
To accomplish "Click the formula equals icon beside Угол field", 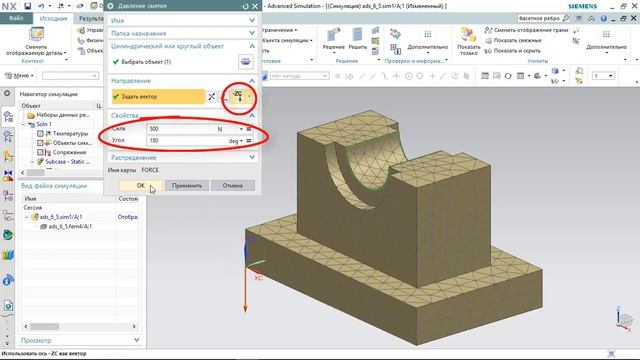I will pyautogui.click(x=249, y=141).
